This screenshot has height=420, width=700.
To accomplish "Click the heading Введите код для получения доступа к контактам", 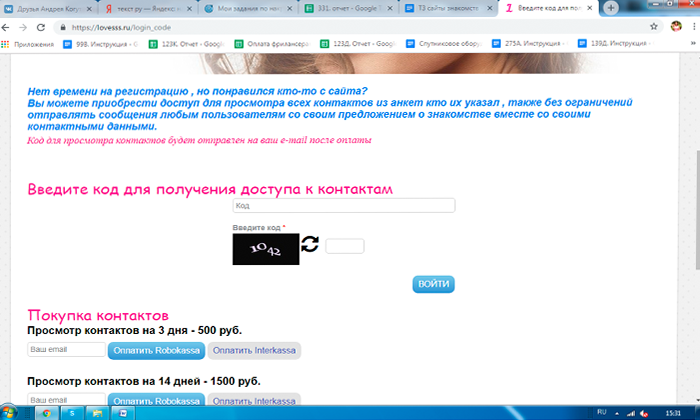I will click(x=210, y=189).
